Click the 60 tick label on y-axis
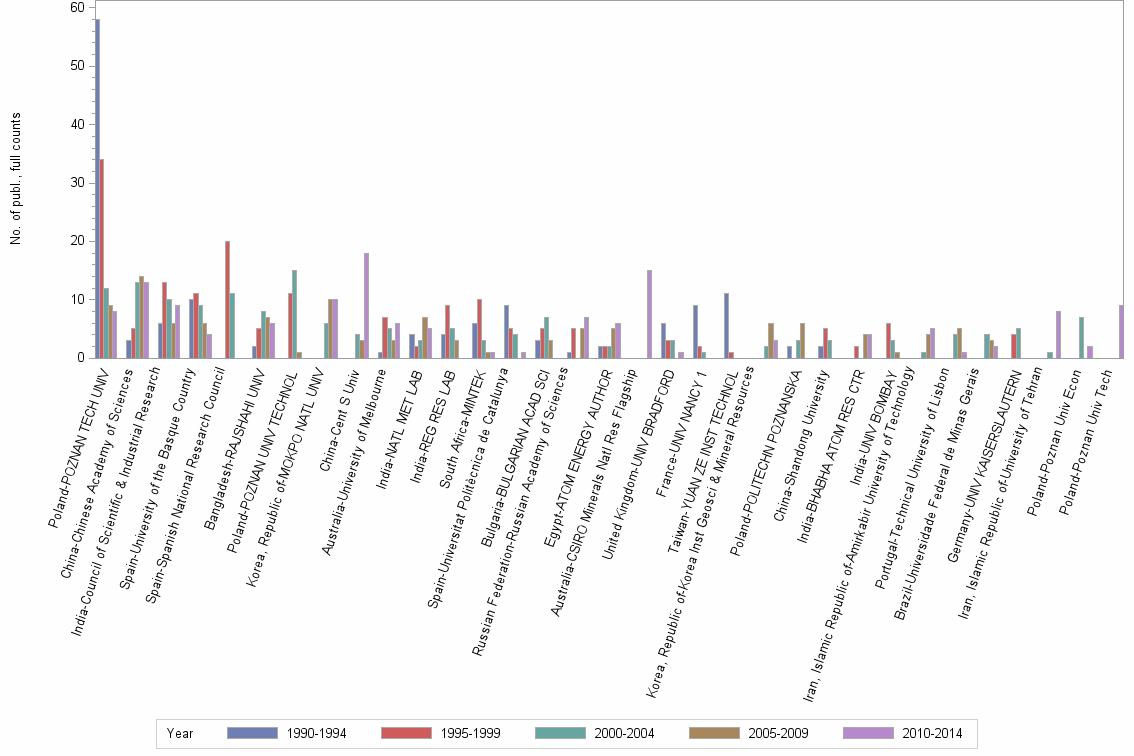 (77, 7)
